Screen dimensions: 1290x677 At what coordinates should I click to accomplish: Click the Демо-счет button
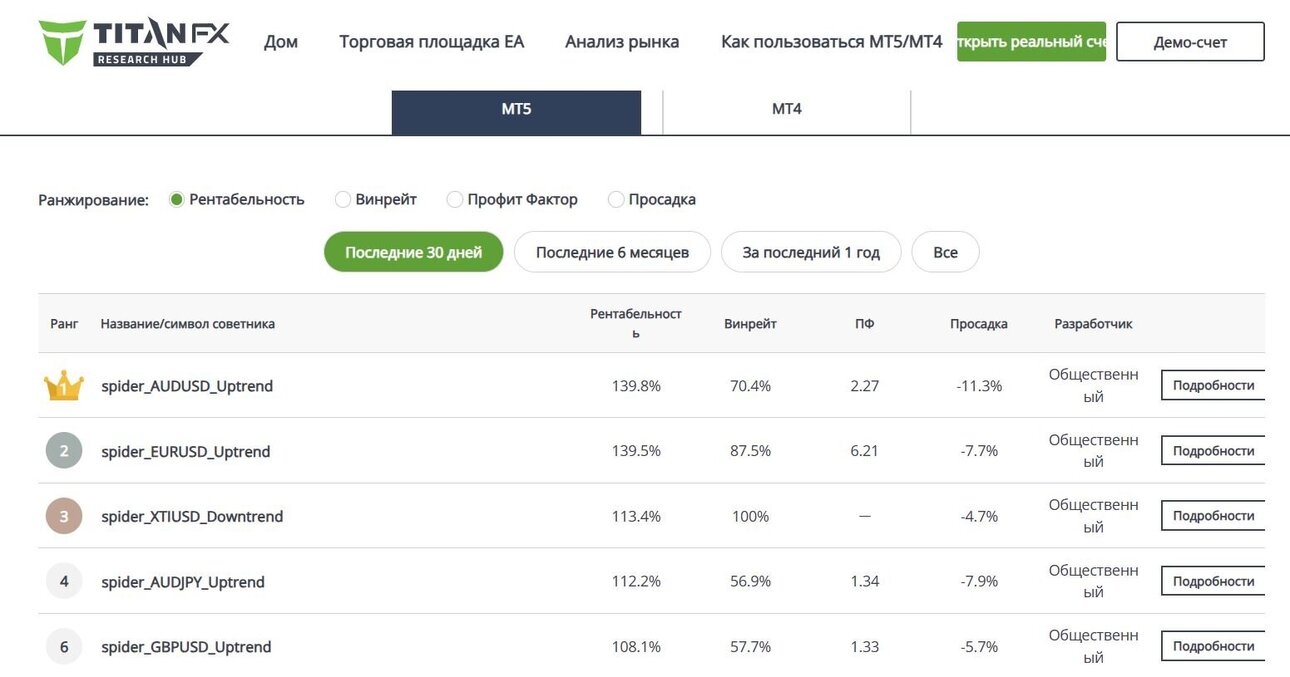click(x=1190, y=42)
